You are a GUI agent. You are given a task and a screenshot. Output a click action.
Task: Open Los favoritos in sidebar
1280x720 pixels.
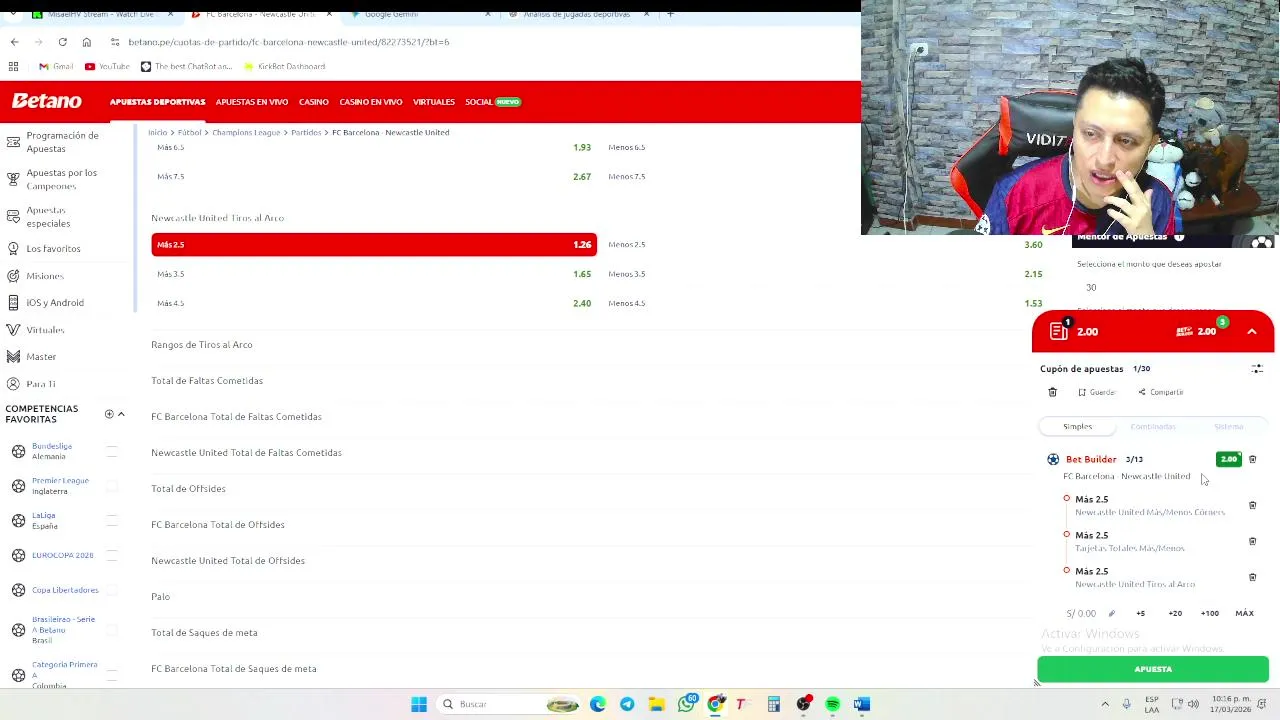pyautogui.click(x=53, y=248)
